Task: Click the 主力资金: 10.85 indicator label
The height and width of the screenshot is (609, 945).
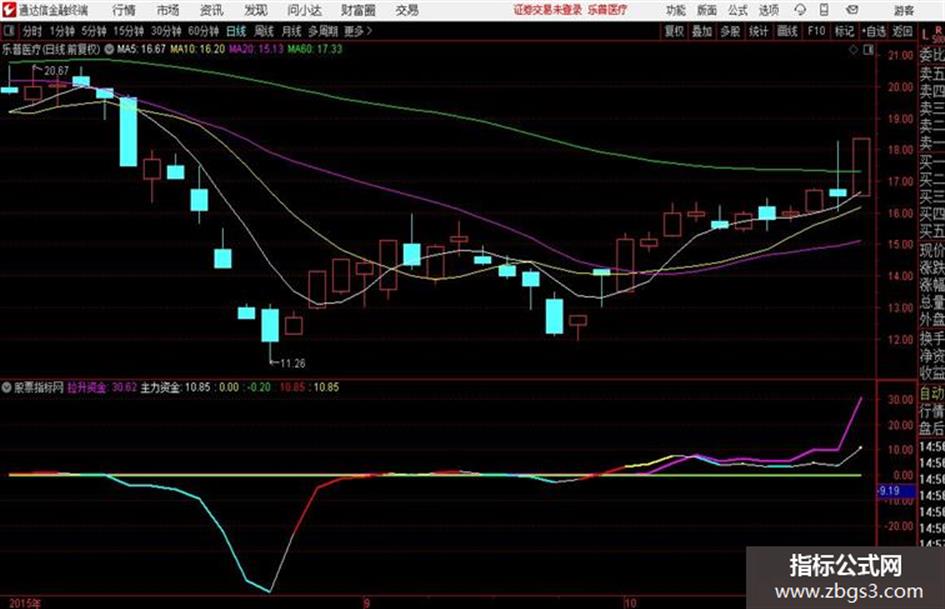Action: pyautogui.click(x=175, y=387)
